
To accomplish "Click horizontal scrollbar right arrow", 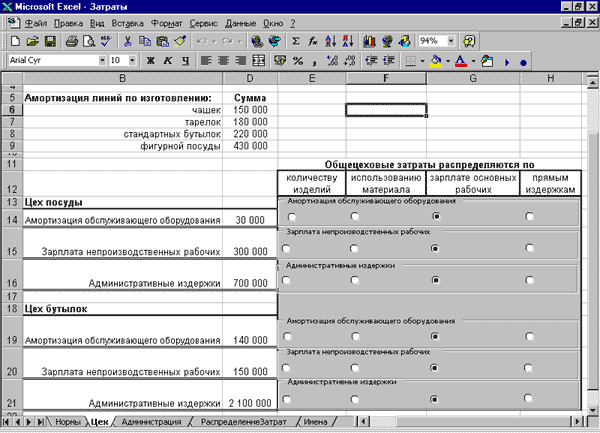I will pos(577,422).
